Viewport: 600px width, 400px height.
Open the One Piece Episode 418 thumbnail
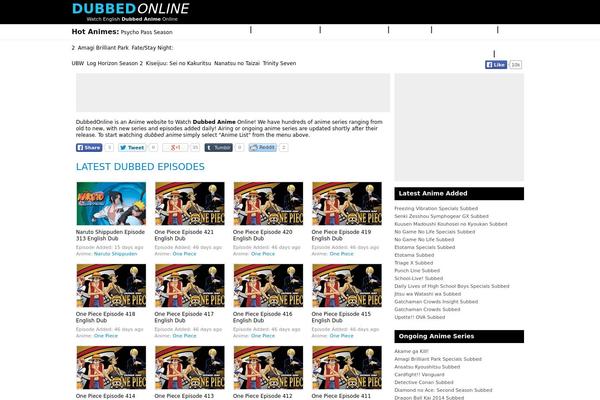[x=111, y=286]
